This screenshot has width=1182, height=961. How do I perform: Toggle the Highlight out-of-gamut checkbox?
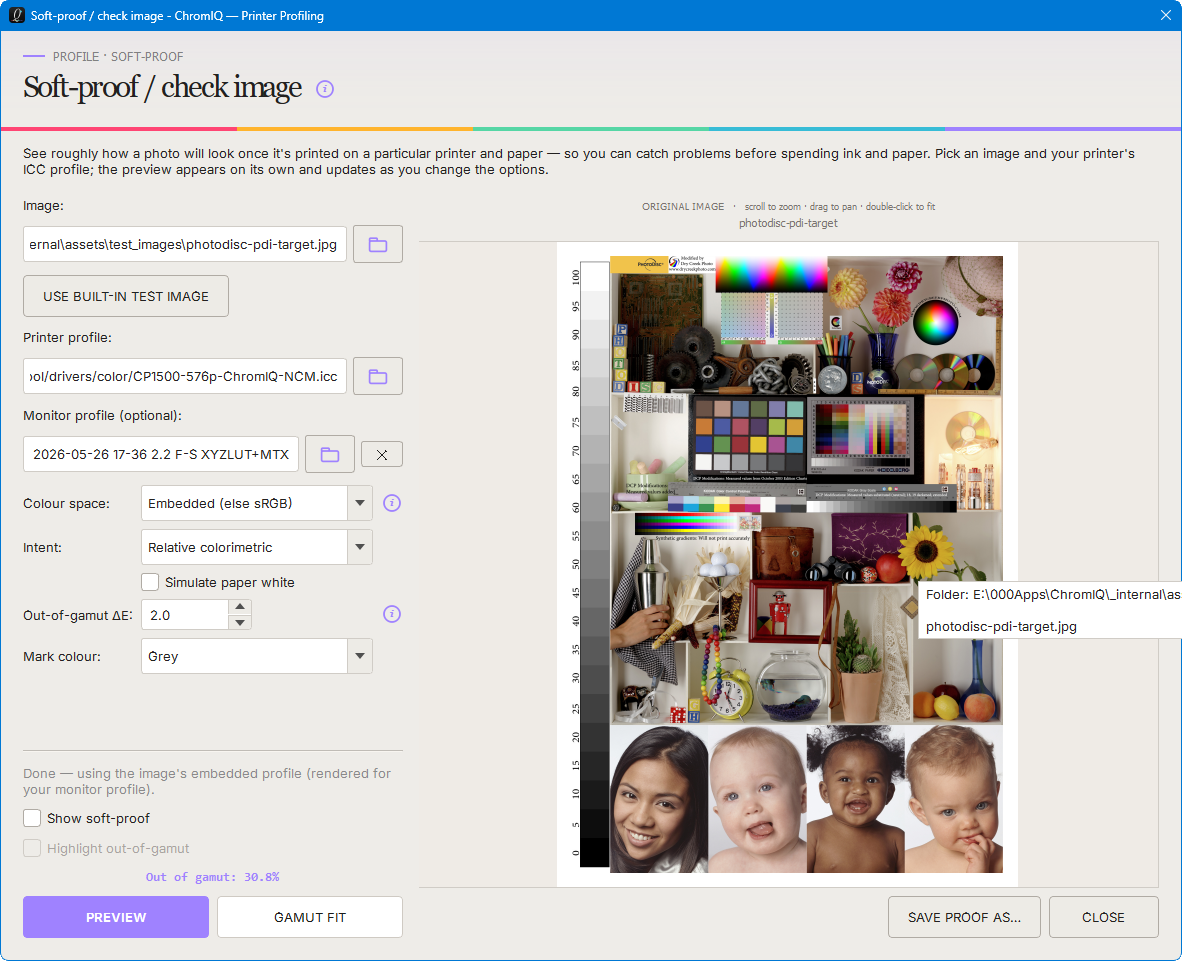(32, 849)
